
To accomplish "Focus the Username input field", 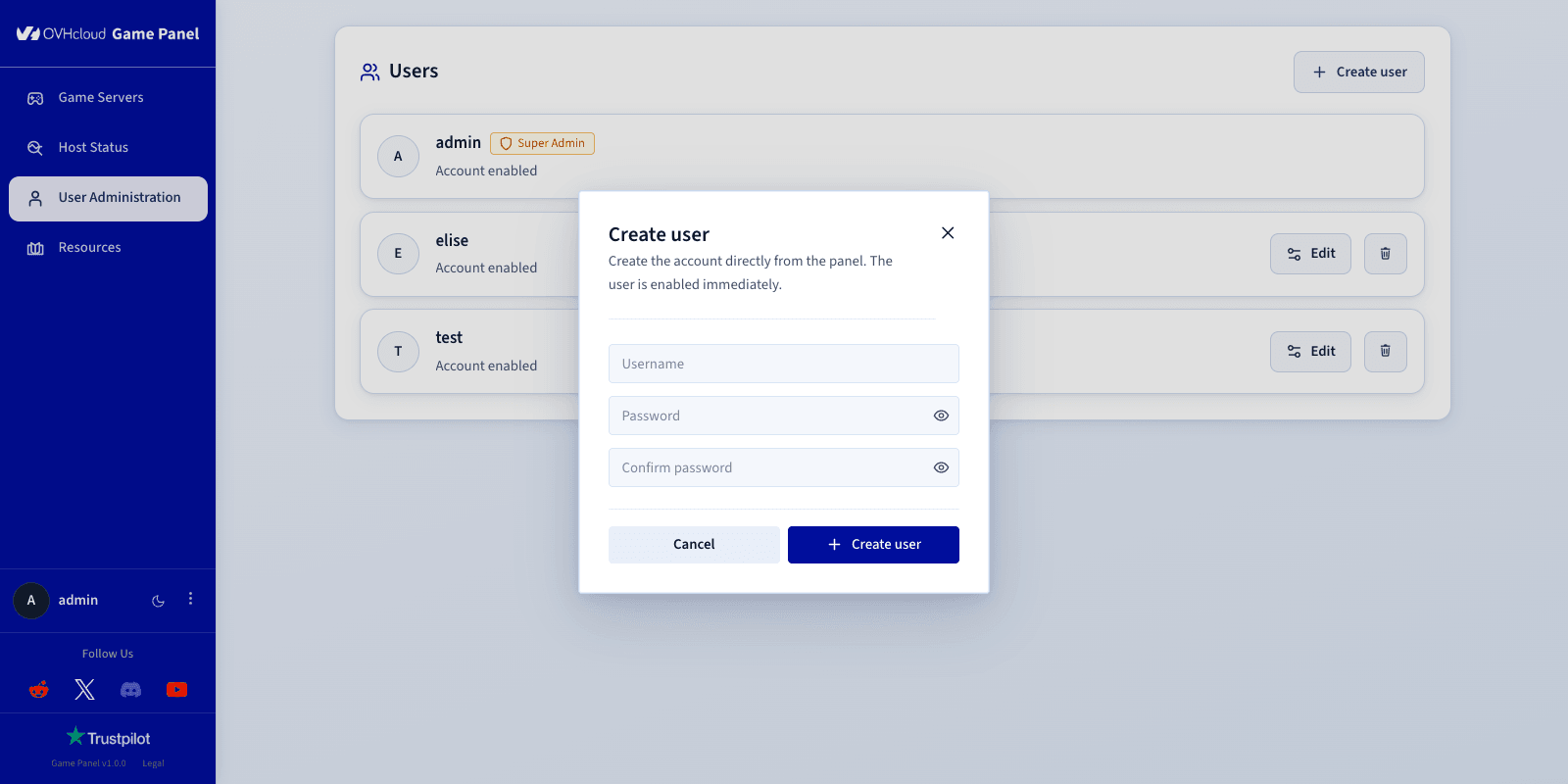I will coord(784,364).
